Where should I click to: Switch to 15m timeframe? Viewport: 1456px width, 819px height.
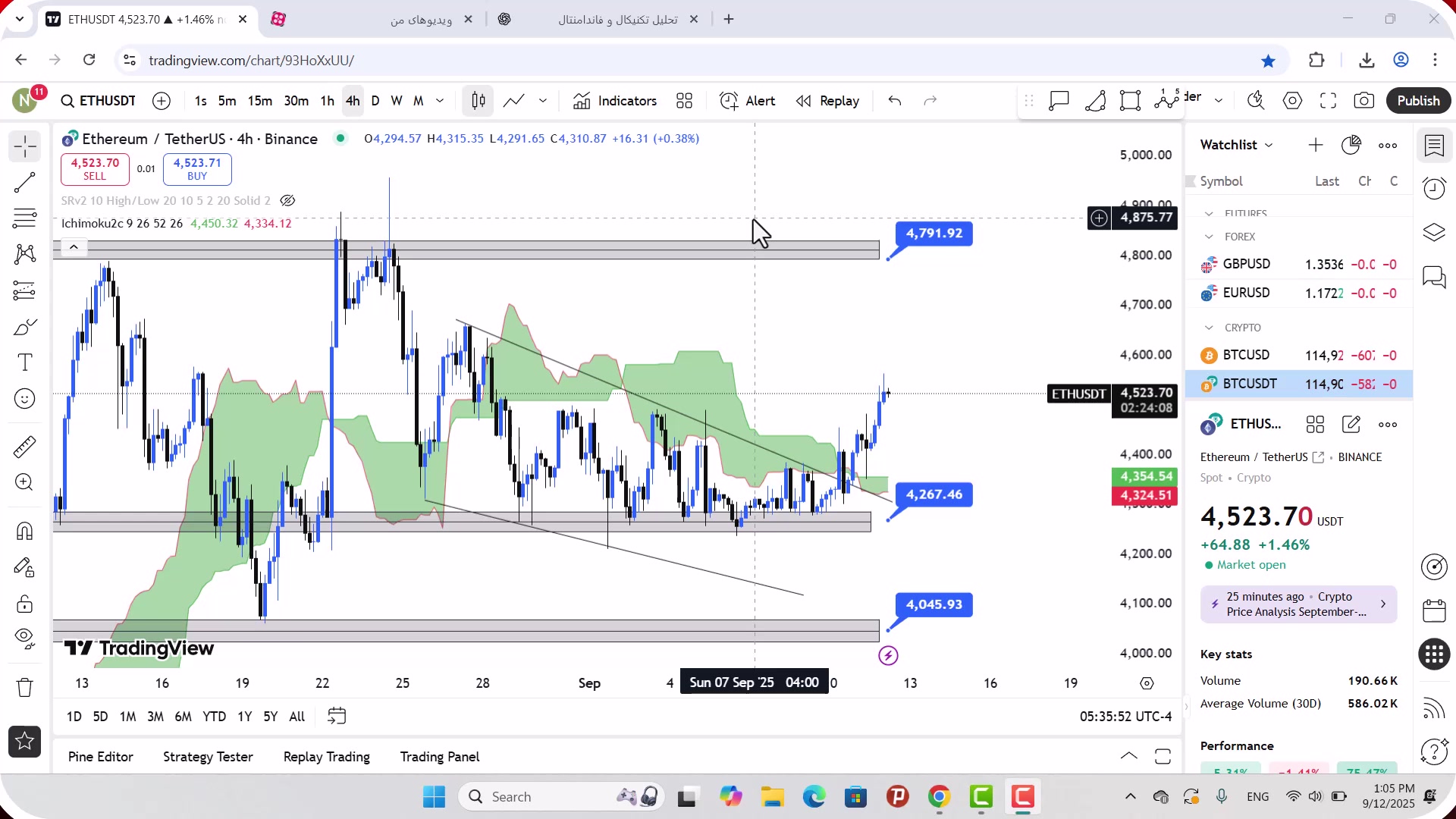click(x=259, y=101)
